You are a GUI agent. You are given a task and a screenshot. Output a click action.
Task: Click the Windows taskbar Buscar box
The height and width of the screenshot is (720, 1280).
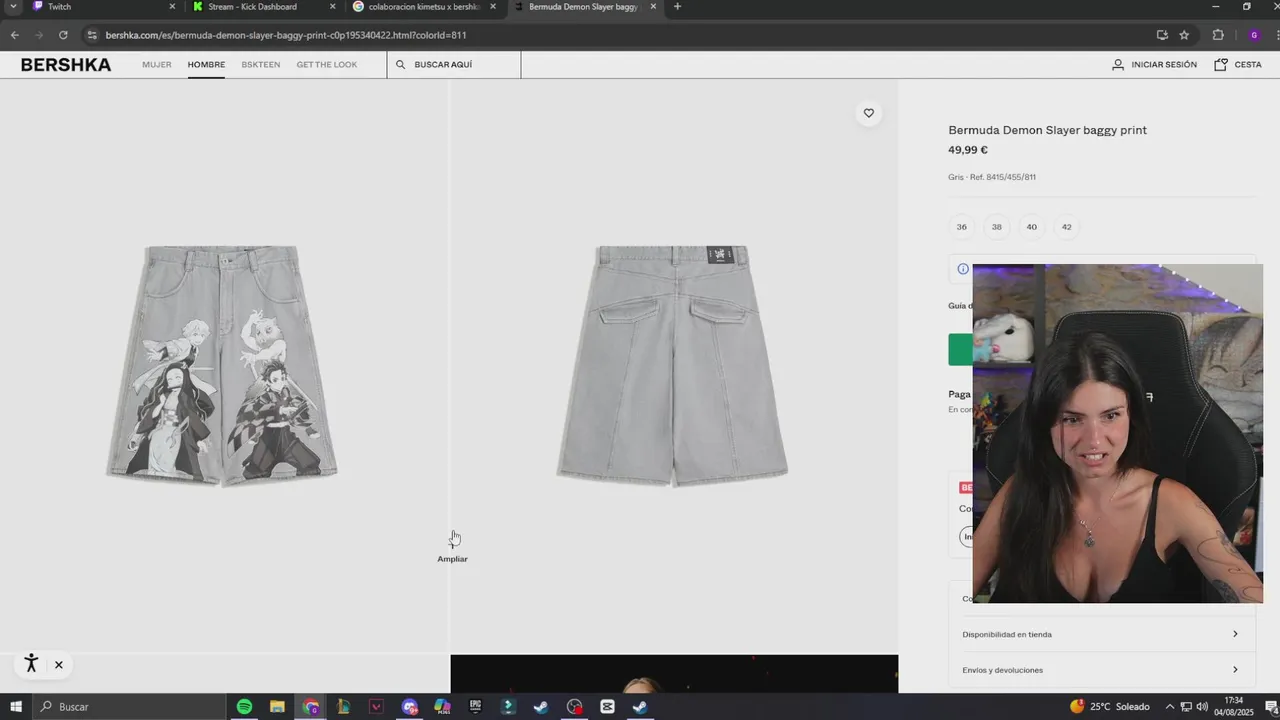(130, 707)
